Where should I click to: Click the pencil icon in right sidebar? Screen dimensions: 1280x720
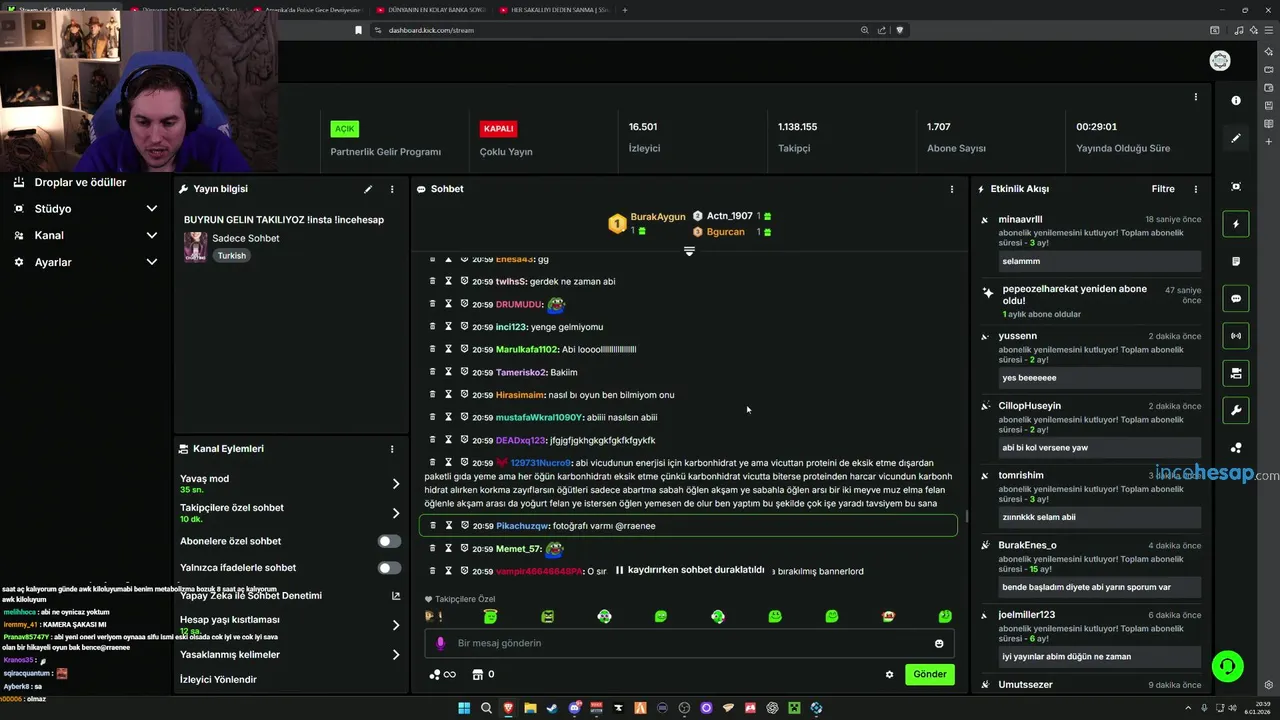tap(1236, 138)
